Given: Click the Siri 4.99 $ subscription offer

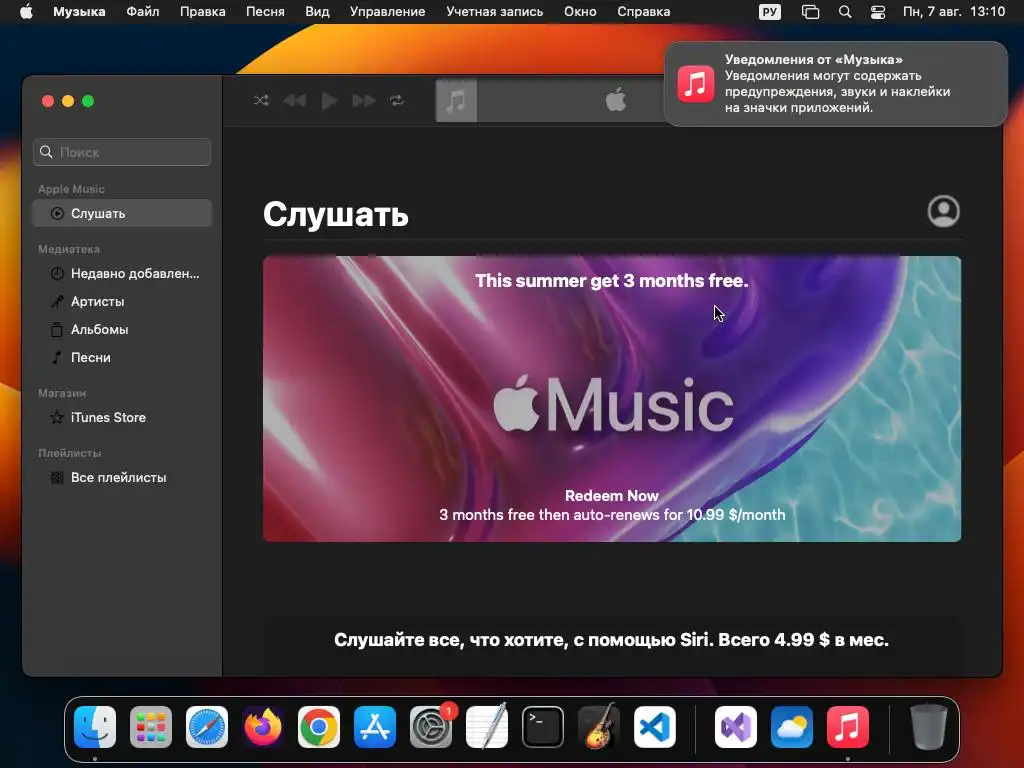Looking at the screenshot, I should pos(612,640).
